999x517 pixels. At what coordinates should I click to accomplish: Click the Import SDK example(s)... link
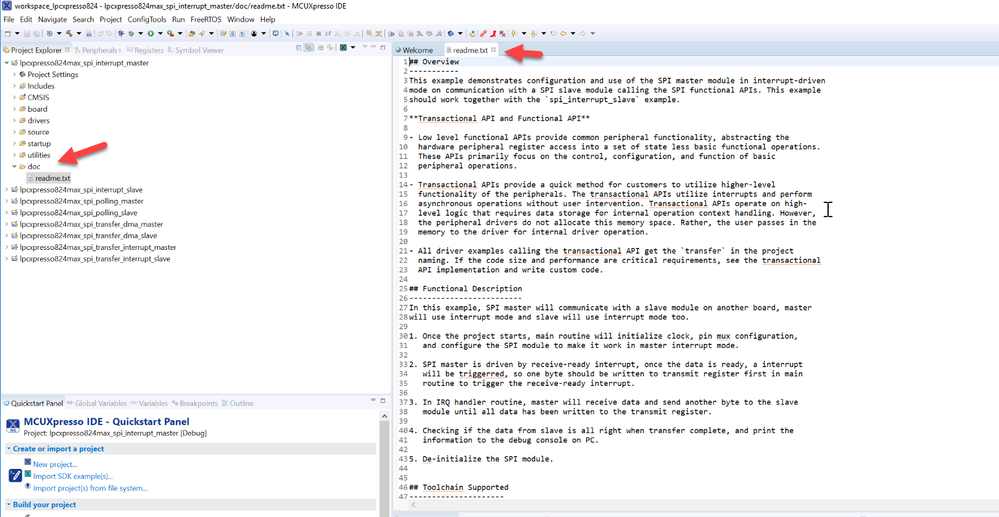click(73, 476)
